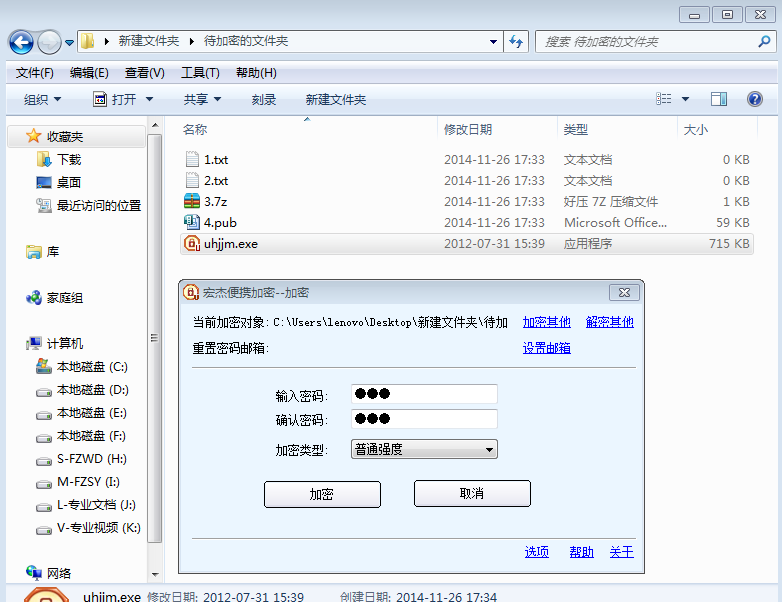Click the 确认密码 password field
Image resolution: width=782 pixels, height=602 pixels.
(424, 419)
